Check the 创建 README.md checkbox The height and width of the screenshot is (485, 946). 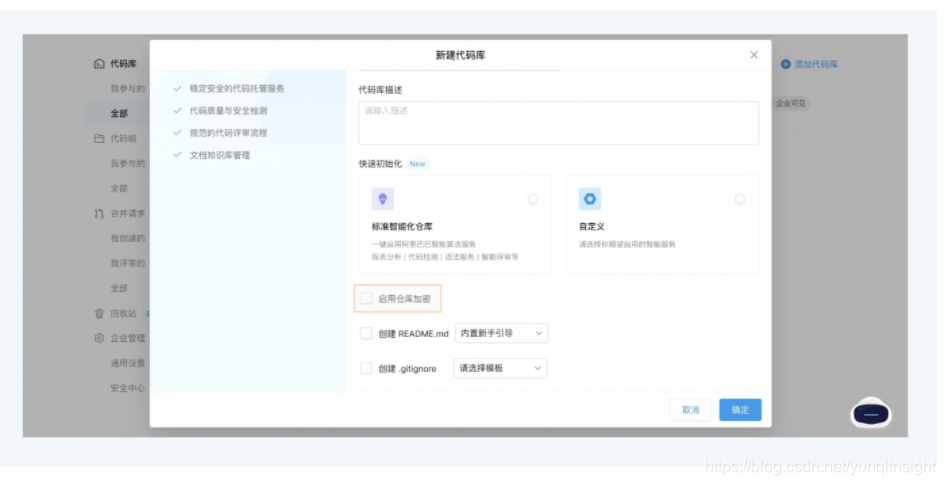366,333
